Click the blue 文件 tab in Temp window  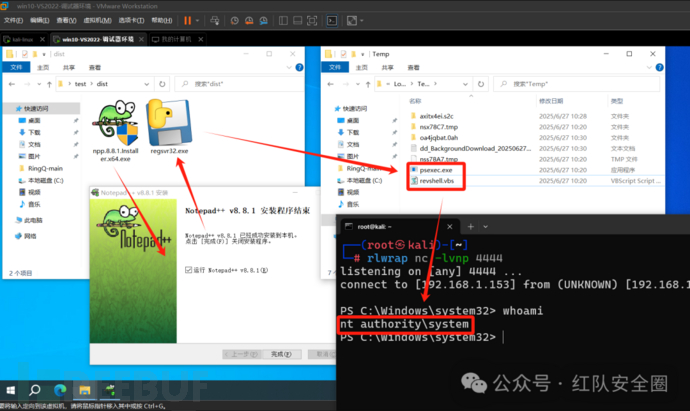click(335, 67)
